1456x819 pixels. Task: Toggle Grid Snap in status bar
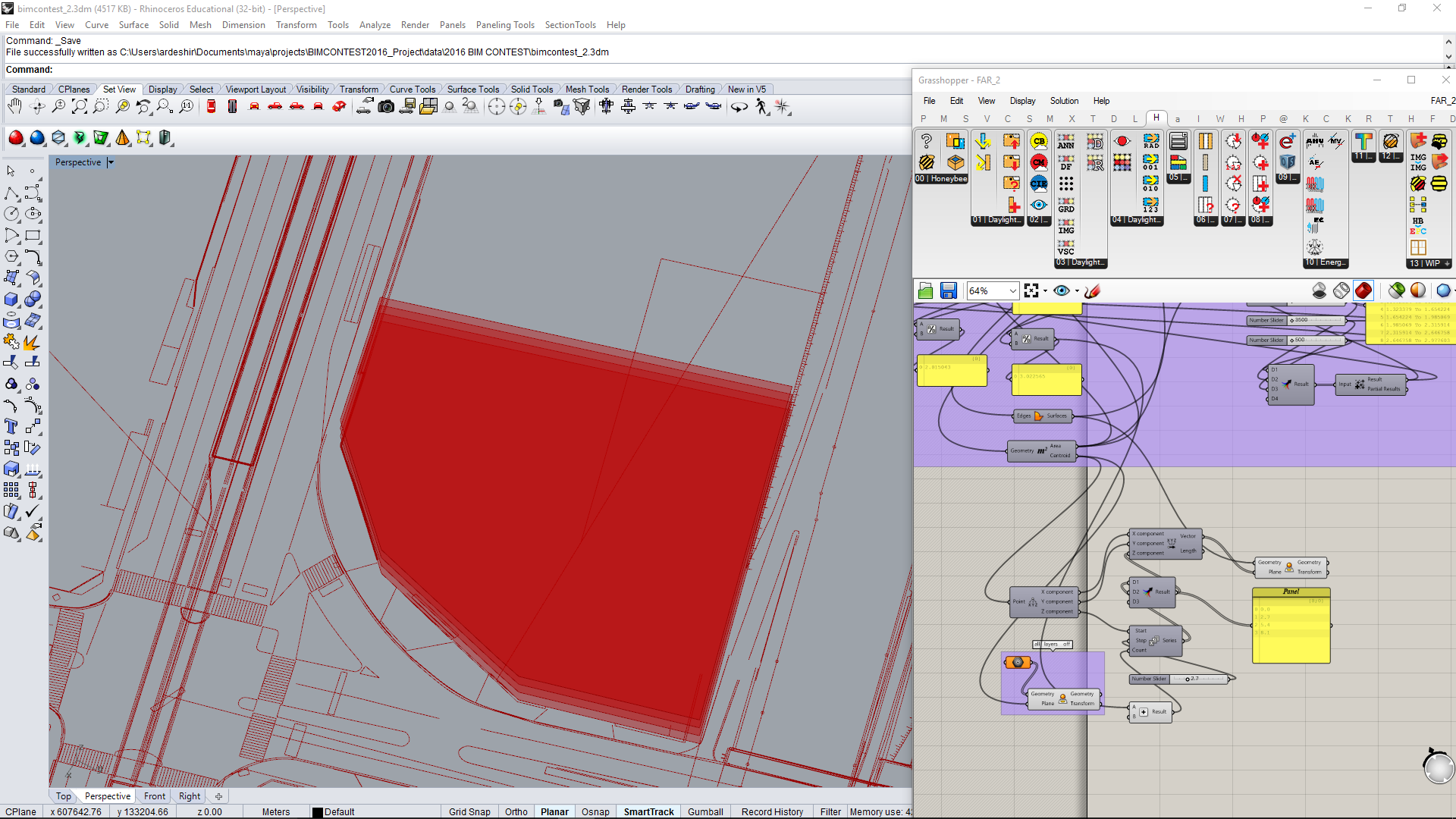coord(469,811)
